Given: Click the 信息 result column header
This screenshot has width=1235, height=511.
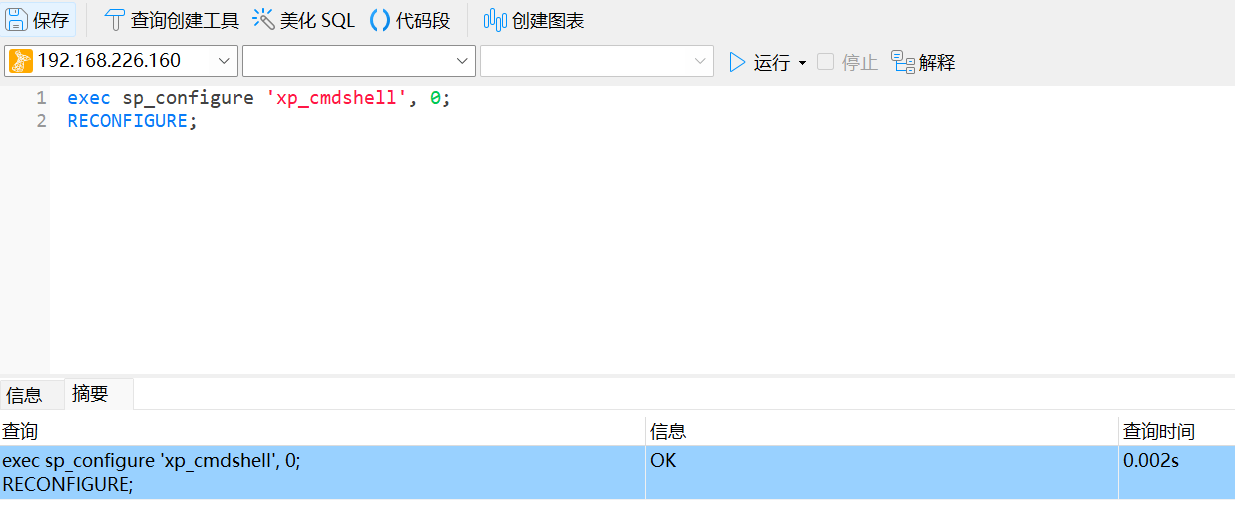Looking at the screenshot, I should 668,432.
